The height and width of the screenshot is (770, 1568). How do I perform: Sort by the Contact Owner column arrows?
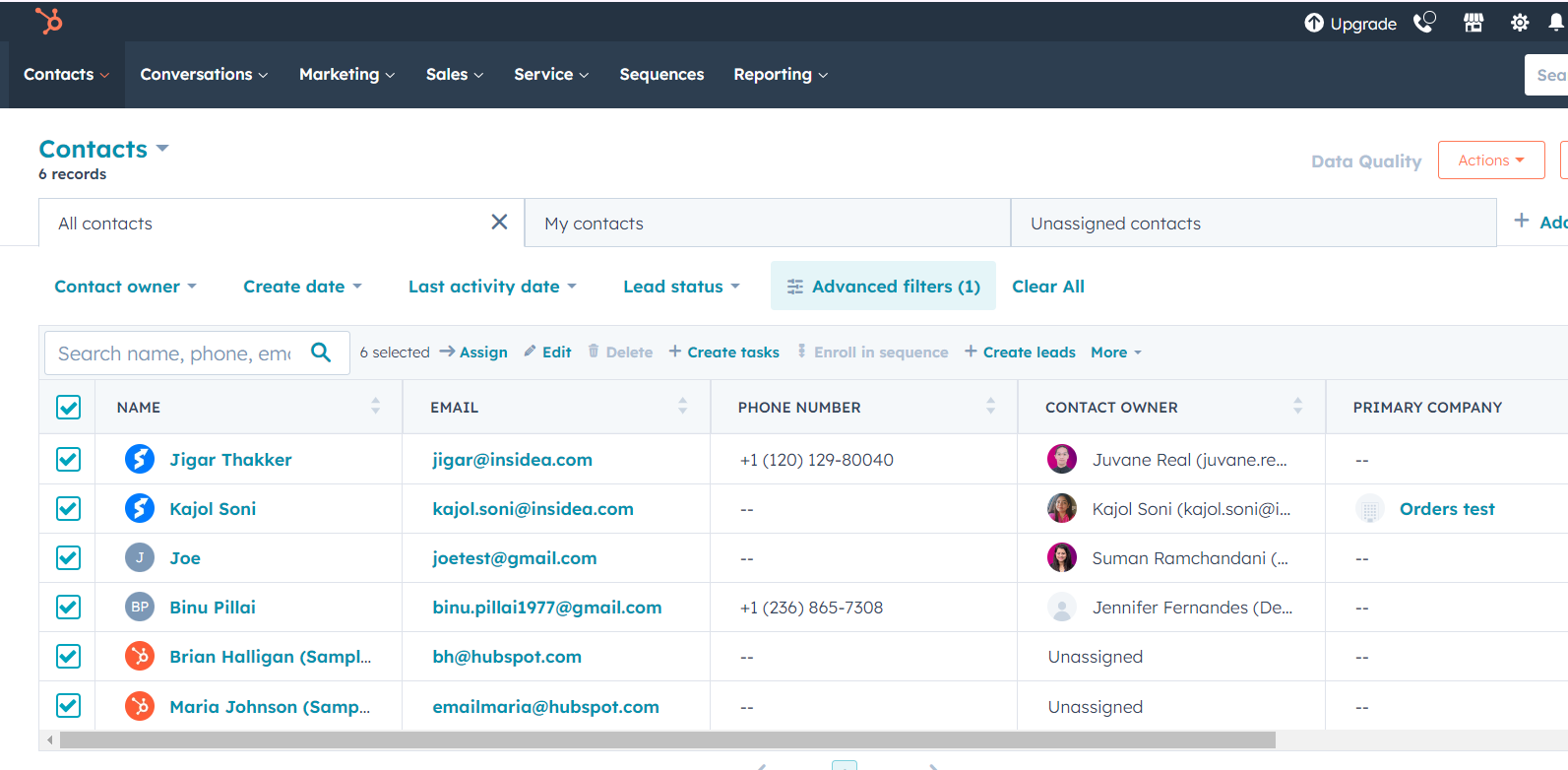tap(1297, 406)
